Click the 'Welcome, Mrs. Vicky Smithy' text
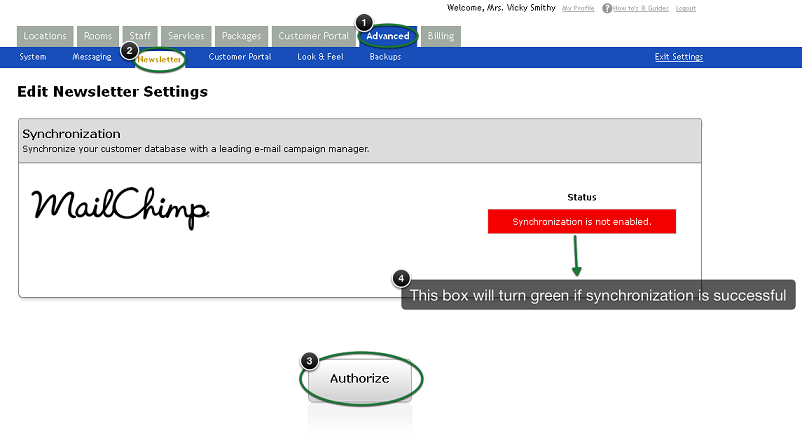Screen dimensions: 802x440 pyautogui.click(x=501, y=8)
